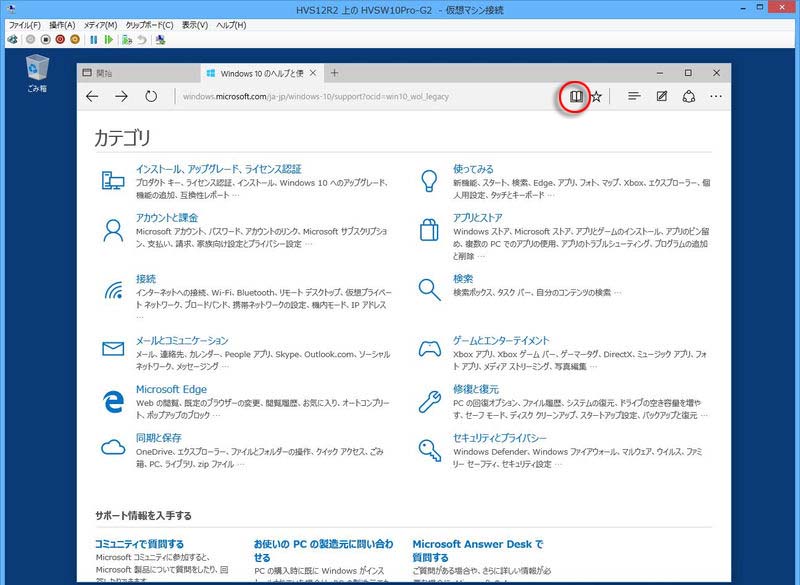
Task: Open Edge More actions (…) menu
Action: point(716,96)
